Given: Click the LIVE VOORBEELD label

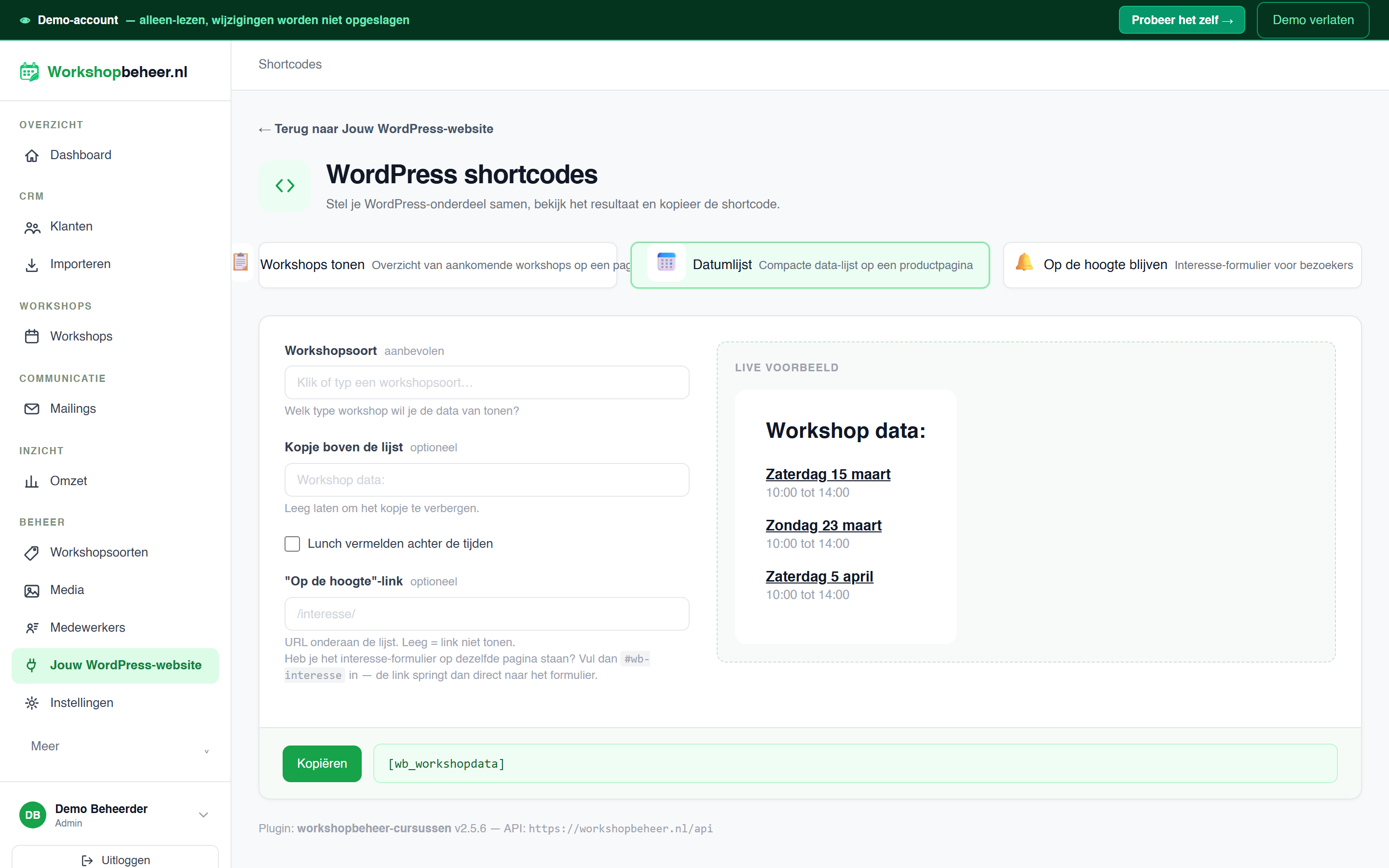Looking at the screenshot, I should tap(786, 367).
